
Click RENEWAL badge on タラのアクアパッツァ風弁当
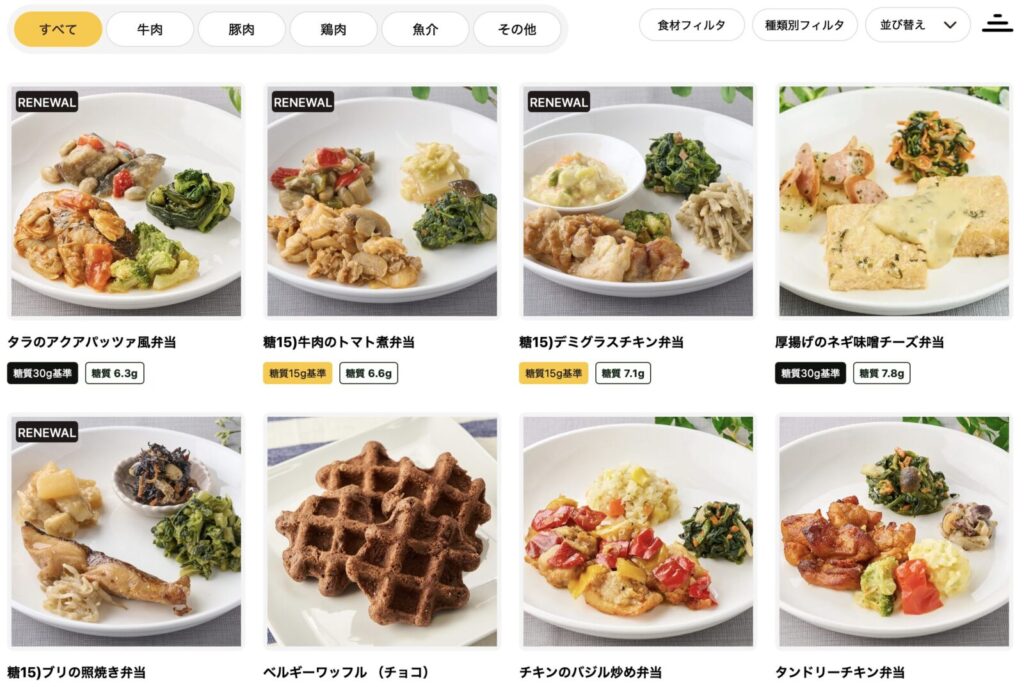pyautogui.click(x=47, y=102)
